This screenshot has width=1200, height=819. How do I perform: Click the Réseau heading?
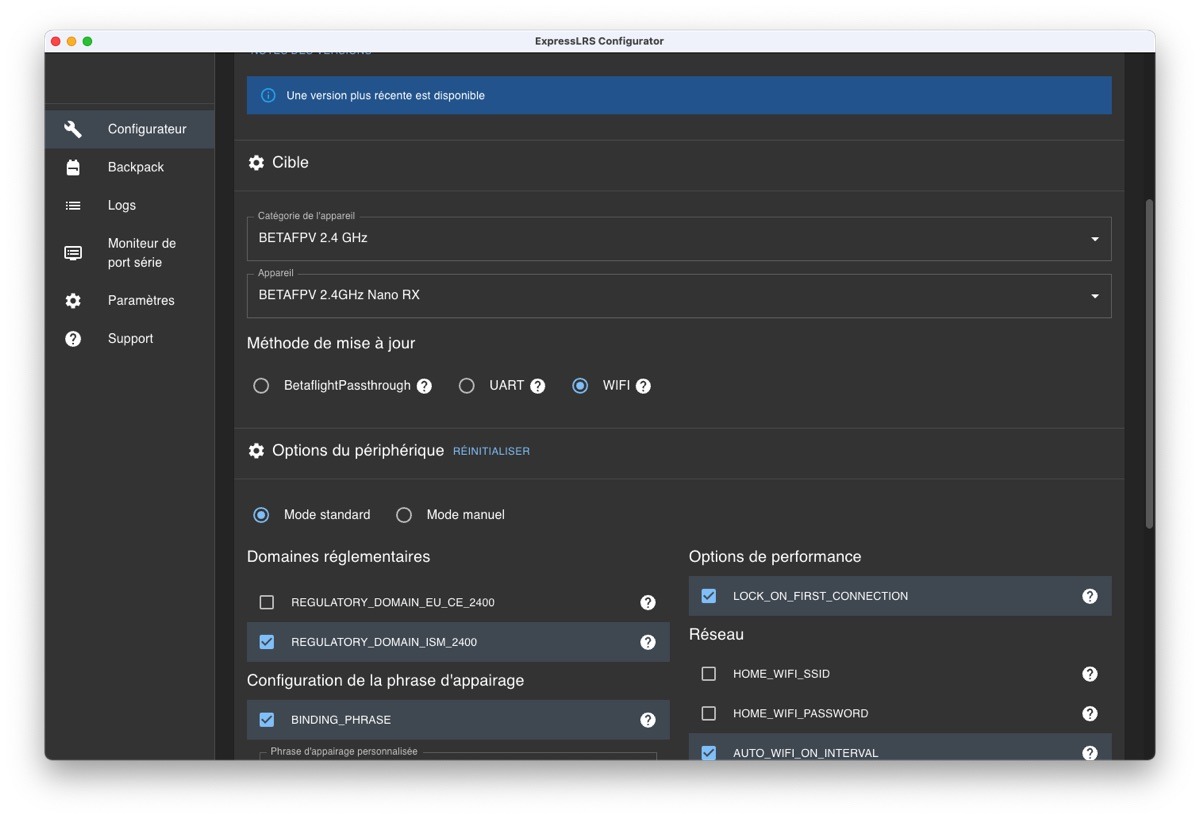click(716, 635)
